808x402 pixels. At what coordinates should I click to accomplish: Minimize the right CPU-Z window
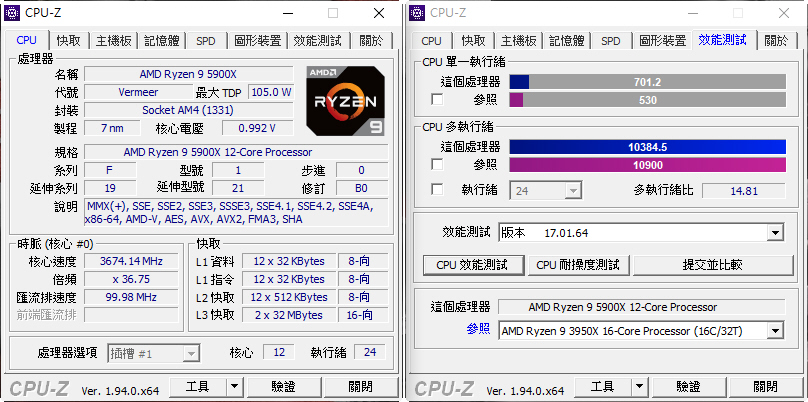pos(692,13)
